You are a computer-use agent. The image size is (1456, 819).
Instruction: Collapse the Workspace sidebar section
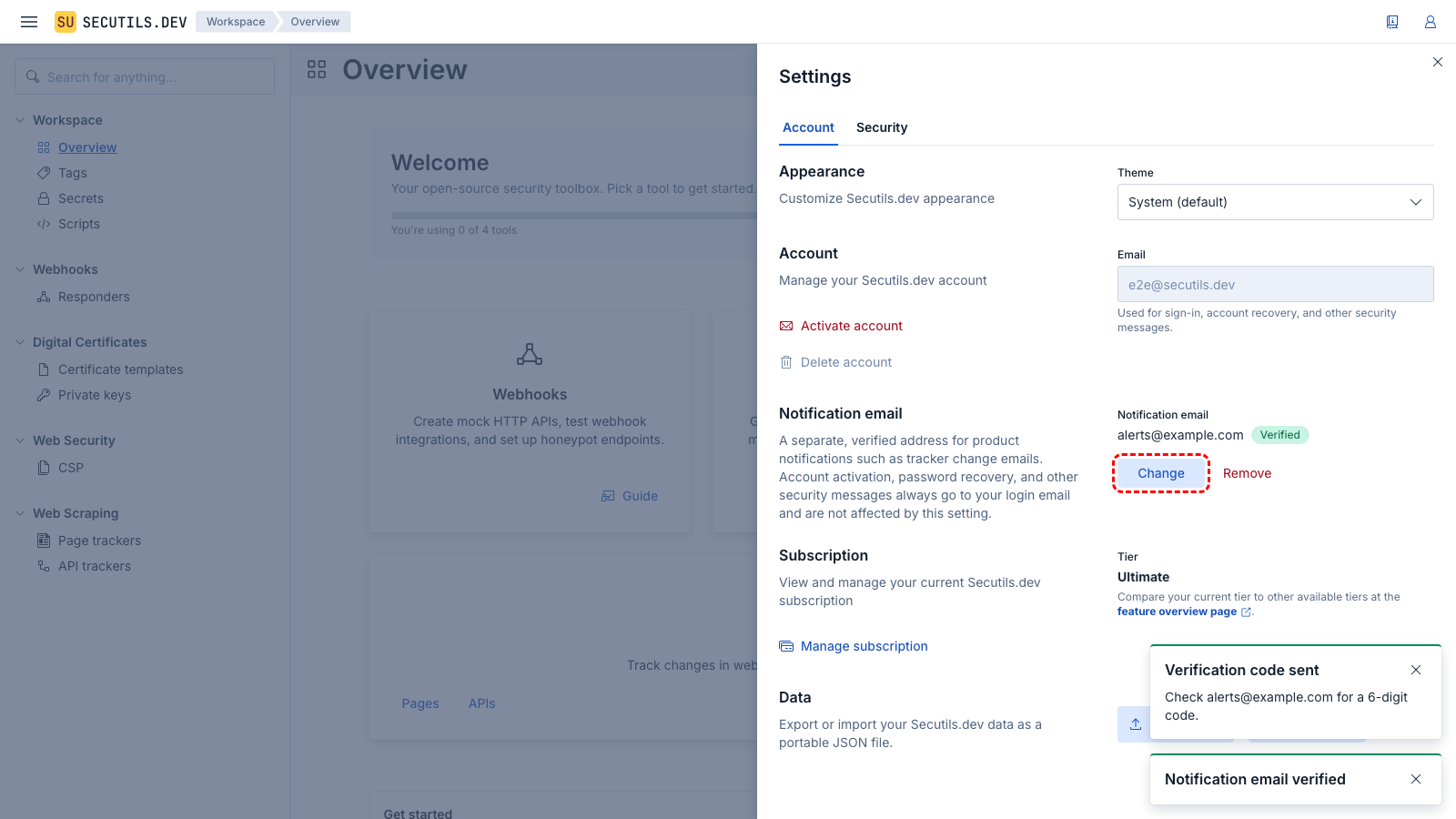point(20,120)
